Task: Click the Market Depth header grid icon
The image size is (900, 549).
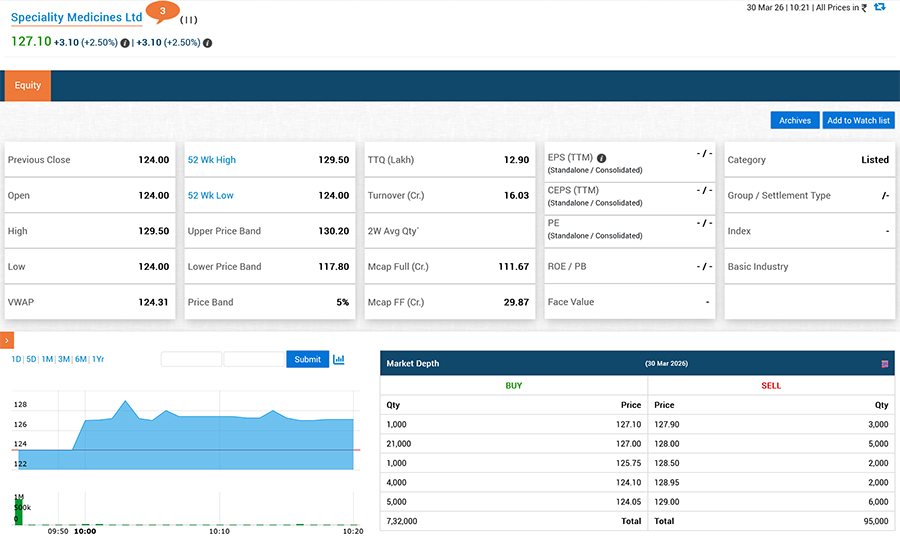Action: coord(885,364)
